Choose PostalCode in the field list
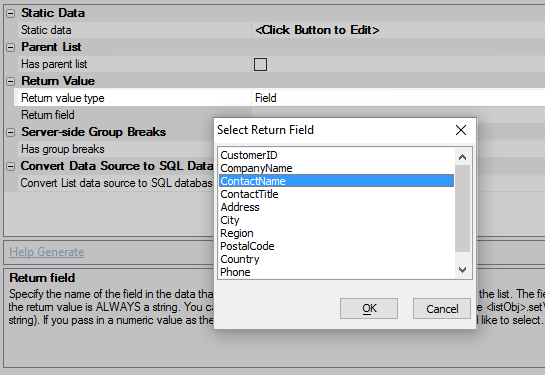545x375 pixels. click(336, 246)
